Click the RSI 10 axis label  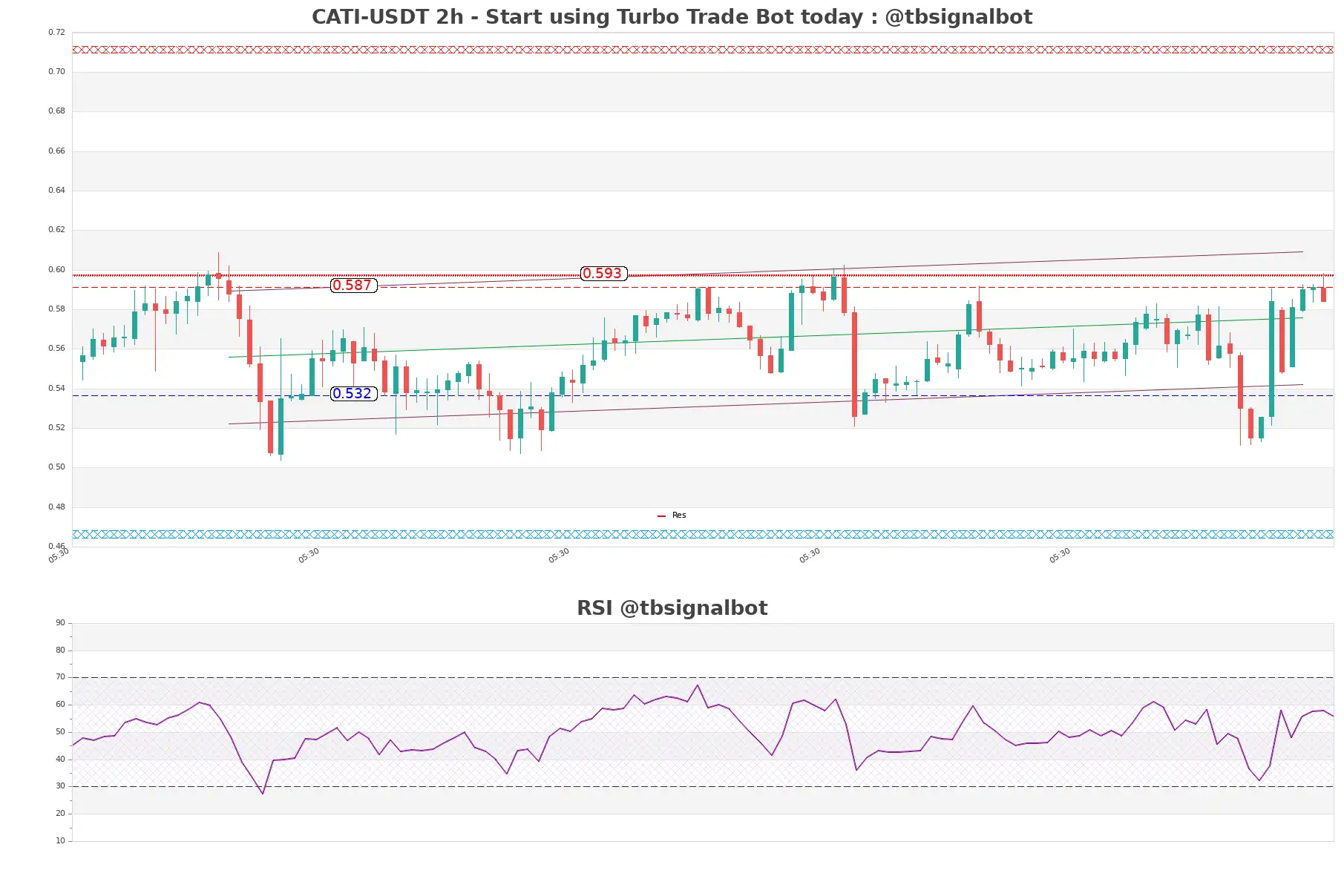60,841
